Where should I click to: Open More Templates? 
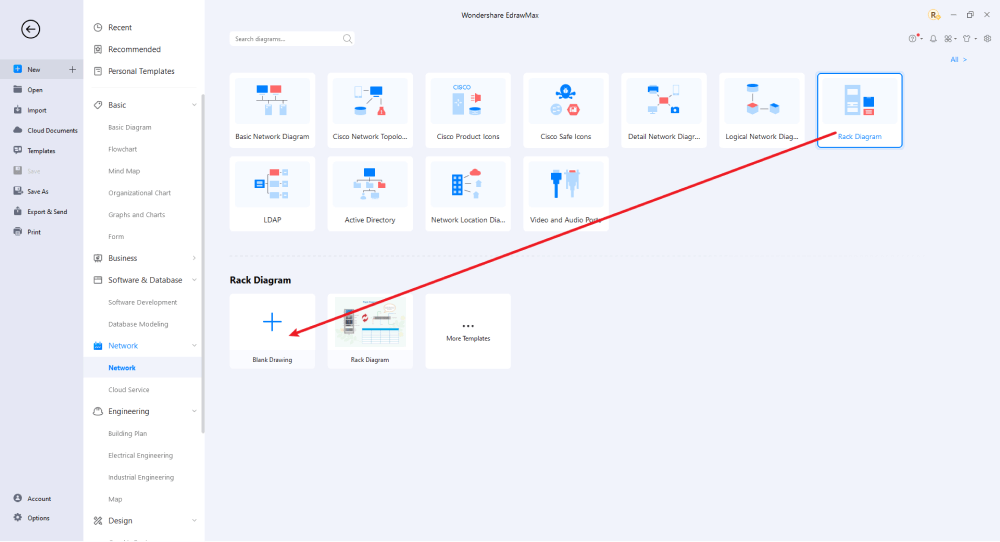(x=468, y=331)
